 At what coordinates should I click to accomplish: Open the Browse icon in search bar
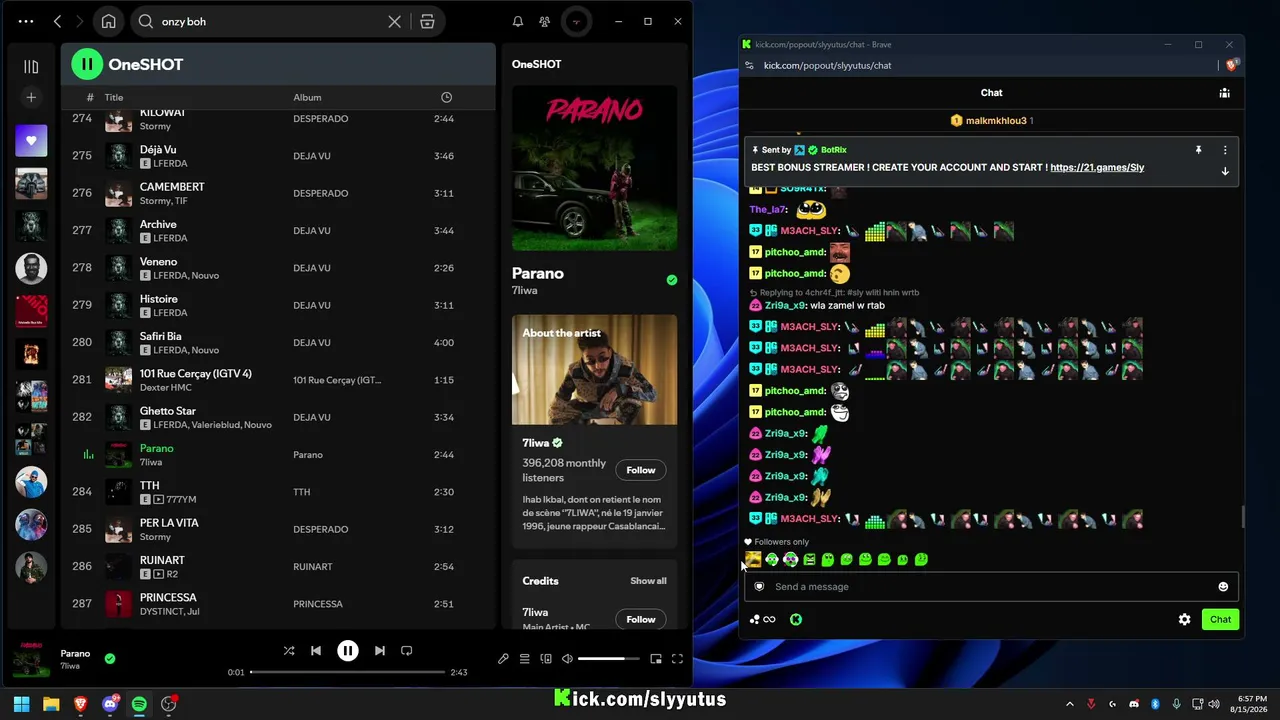tap(427, 21)
